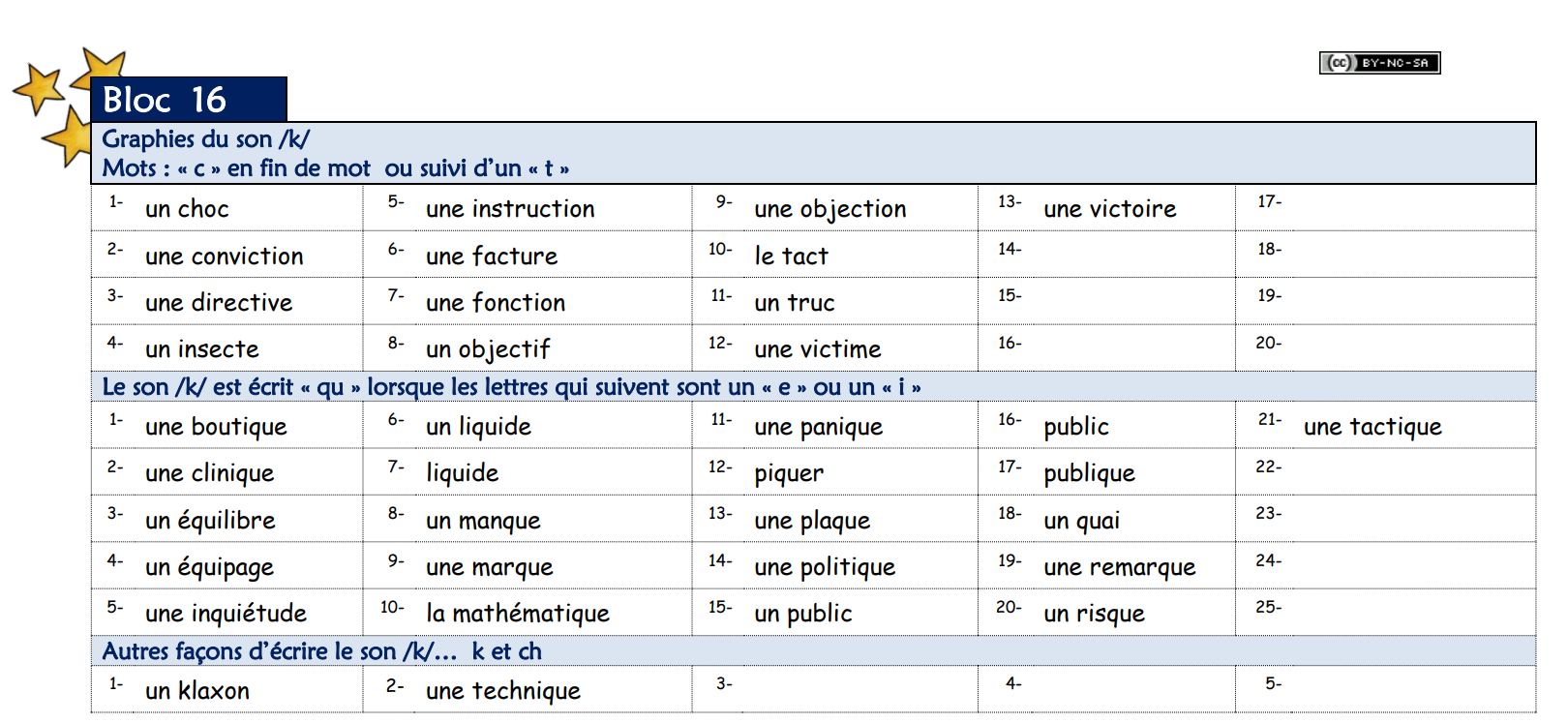Click the word "une technique"
This screenshot has width=1568, height=723.
[502, 691]
